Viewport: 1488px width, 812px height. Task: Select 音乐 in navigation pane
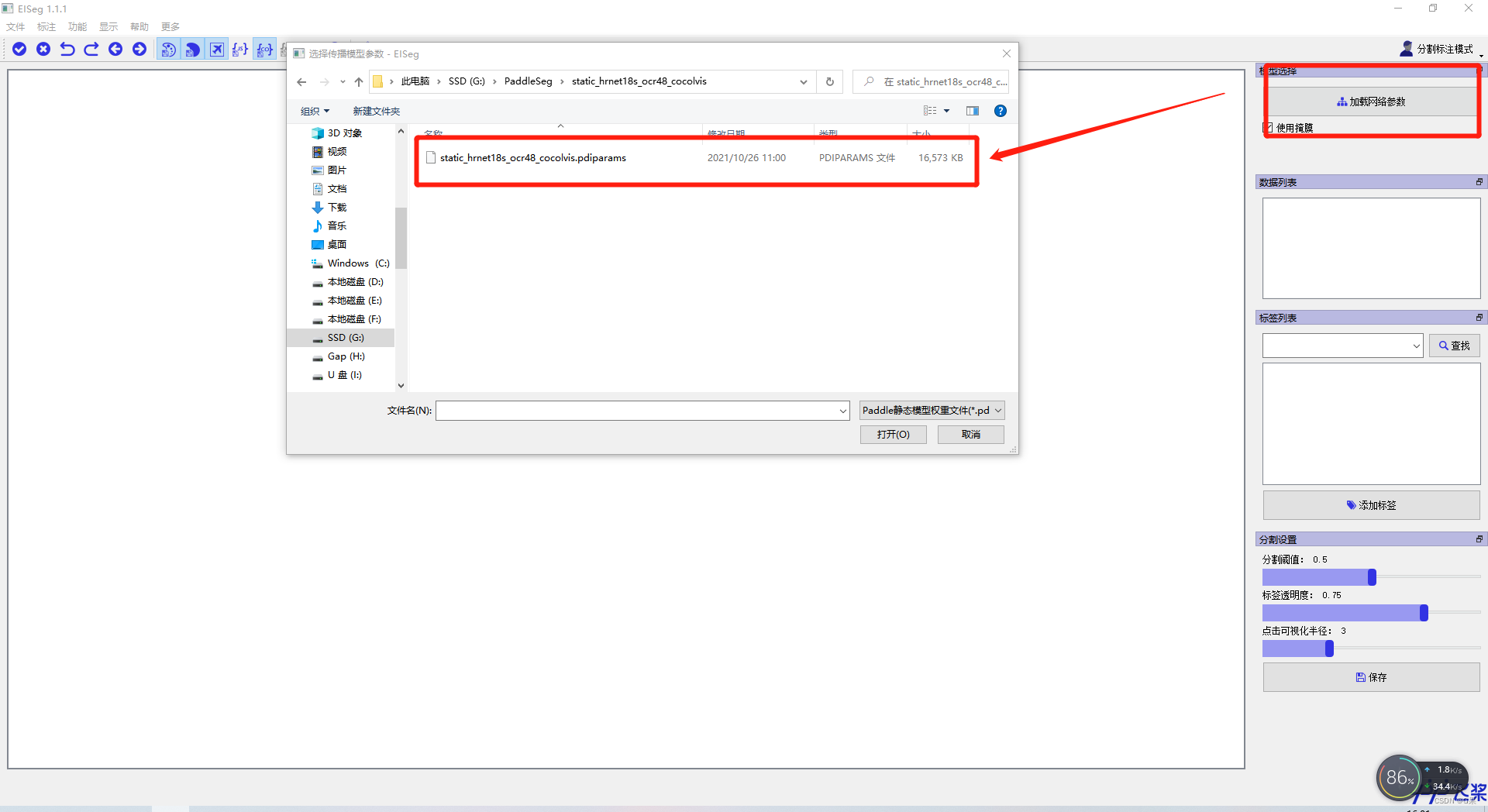pyautogui.click(x=337, y=226)
